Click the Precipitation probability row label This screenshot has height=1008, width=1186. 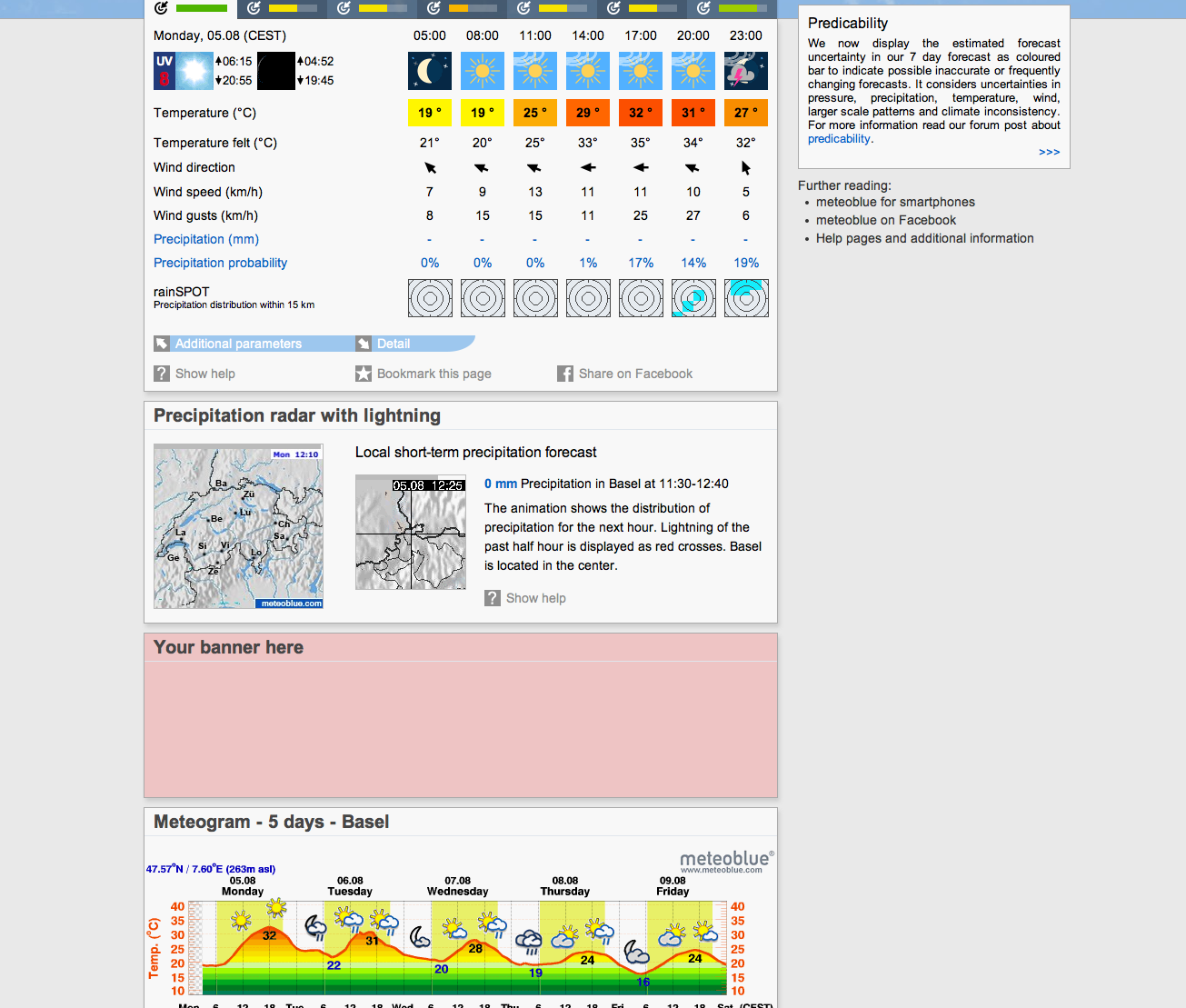coord(220,263)
